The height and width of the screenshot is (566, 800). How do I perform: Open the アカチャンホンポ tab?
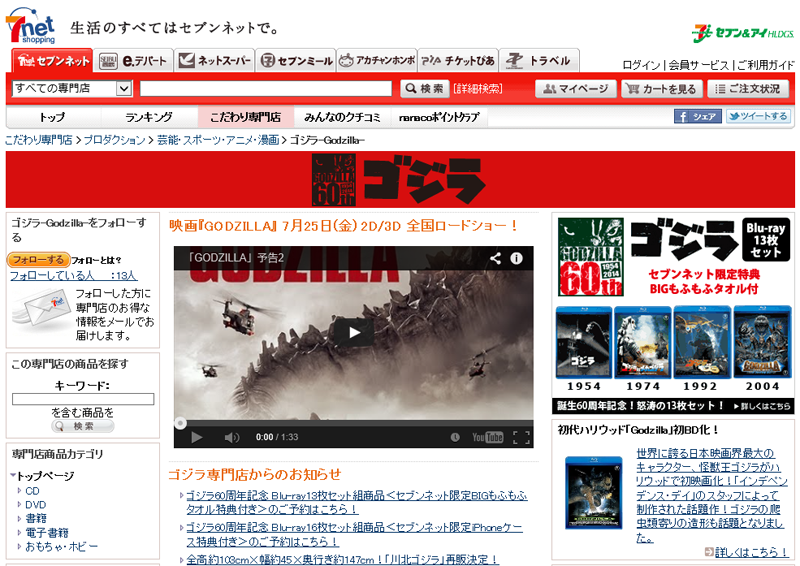click(377, 61)
